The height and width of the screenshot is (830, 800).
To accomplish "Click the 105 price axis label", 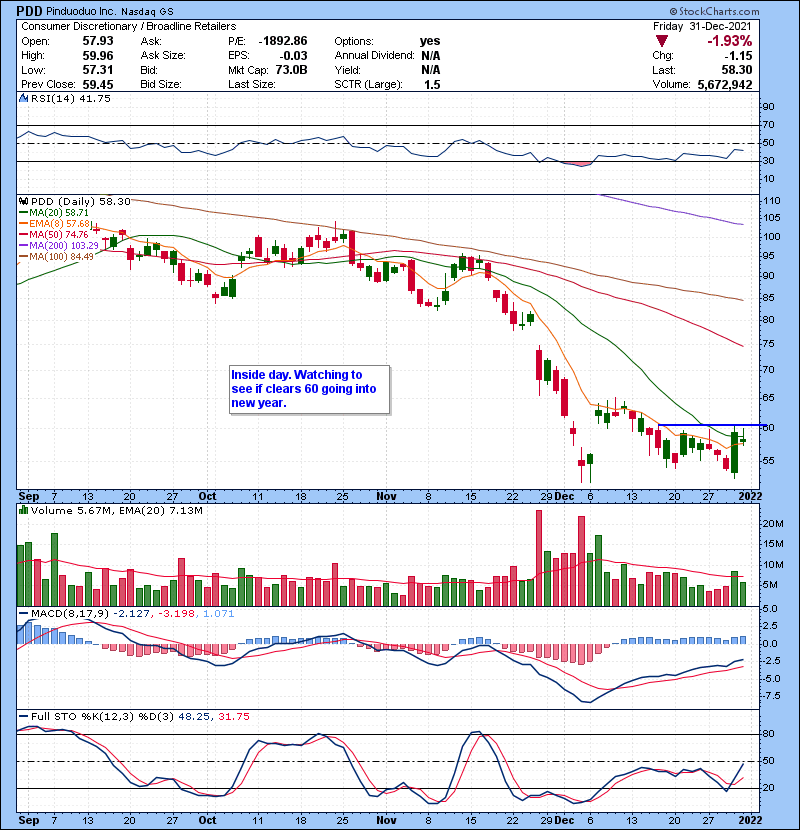I will point(771,218).
